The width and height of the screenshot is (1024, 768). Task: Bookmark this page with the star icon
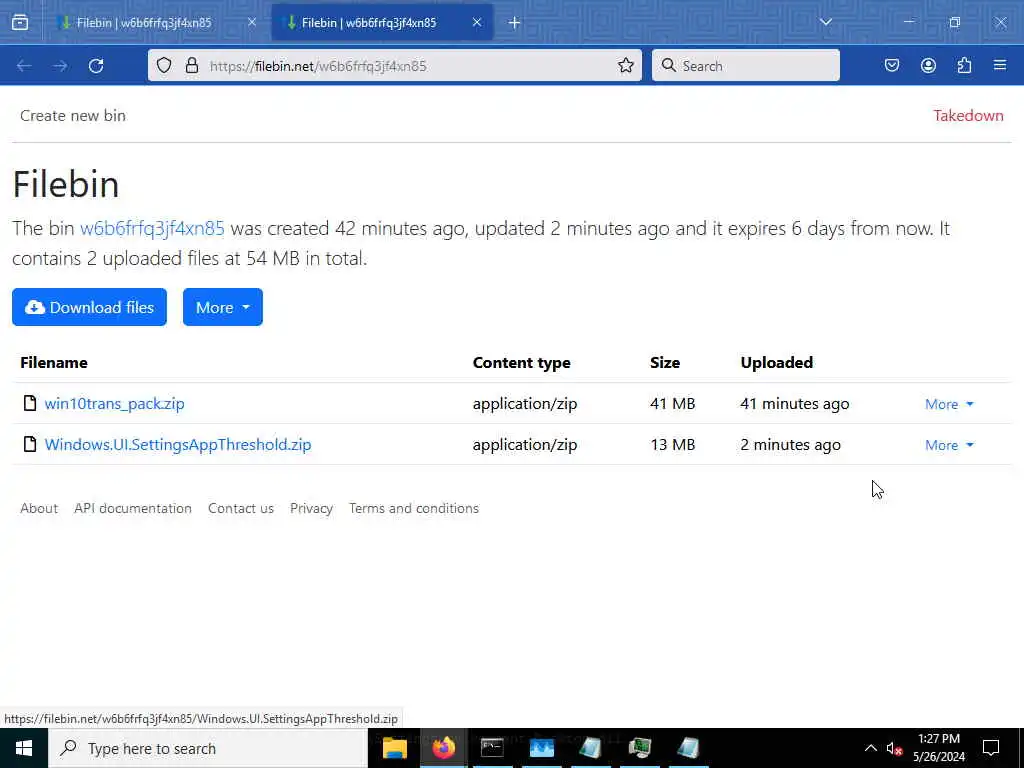pyautogui.click(x=626, y=65)
